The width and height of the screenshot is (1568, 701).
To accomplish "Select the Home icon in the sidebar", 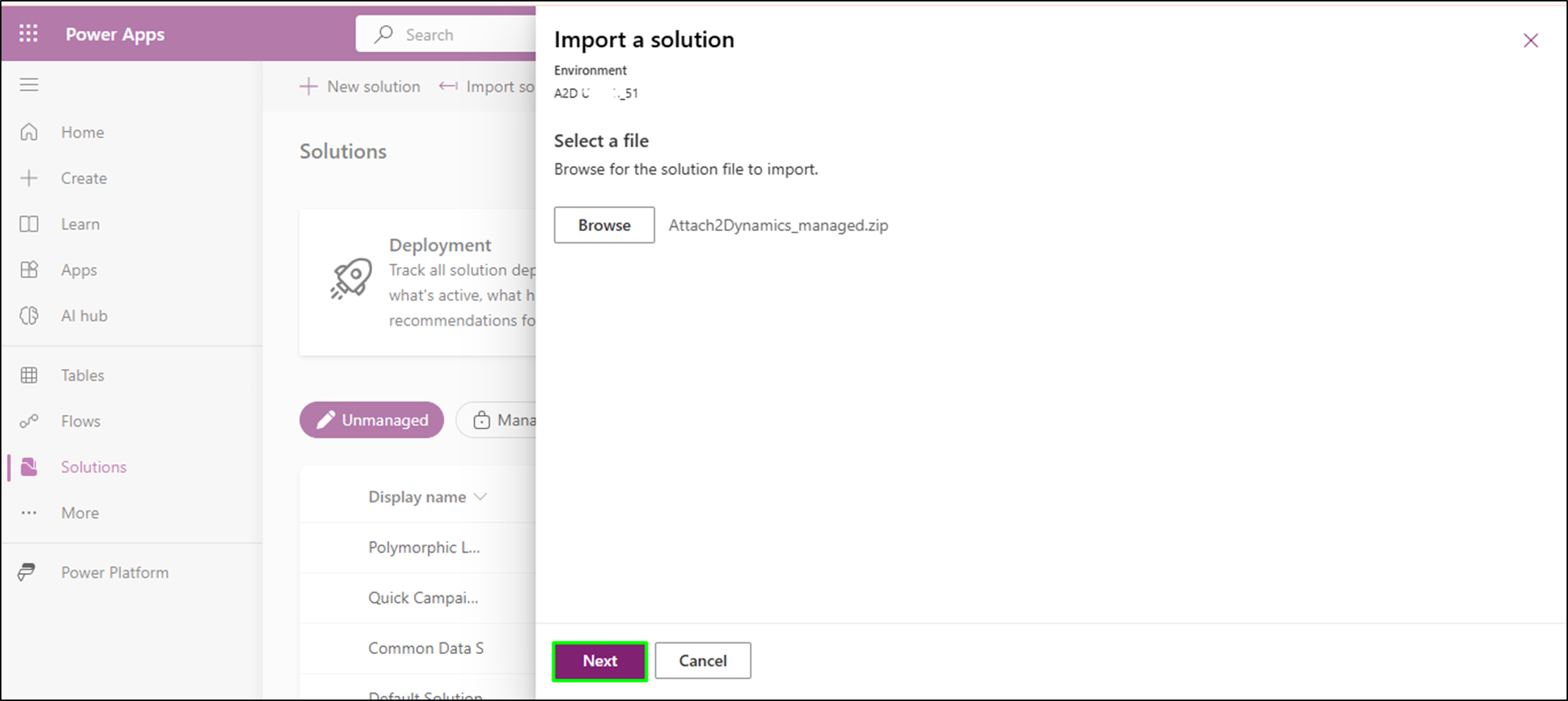I will (x=29, y=132).
